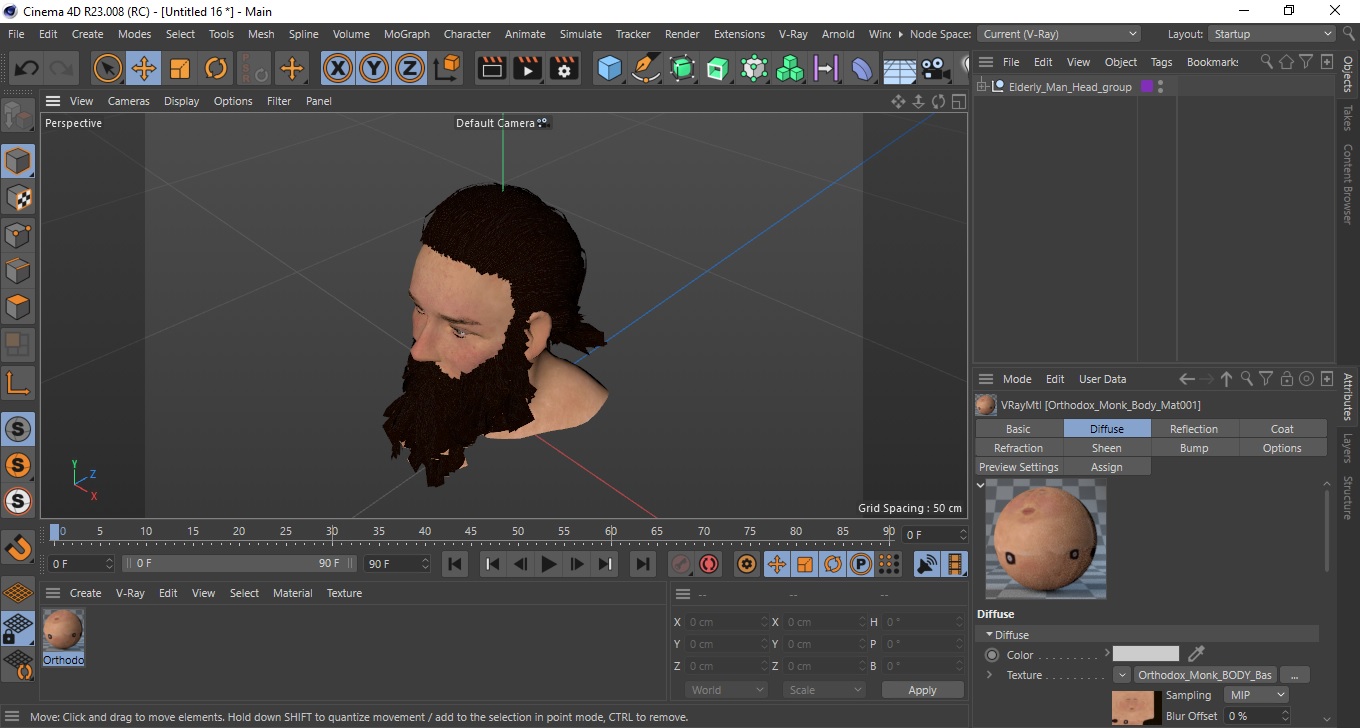
Task: Activate the Rotate tool
Action: click(x=216, y=69)
